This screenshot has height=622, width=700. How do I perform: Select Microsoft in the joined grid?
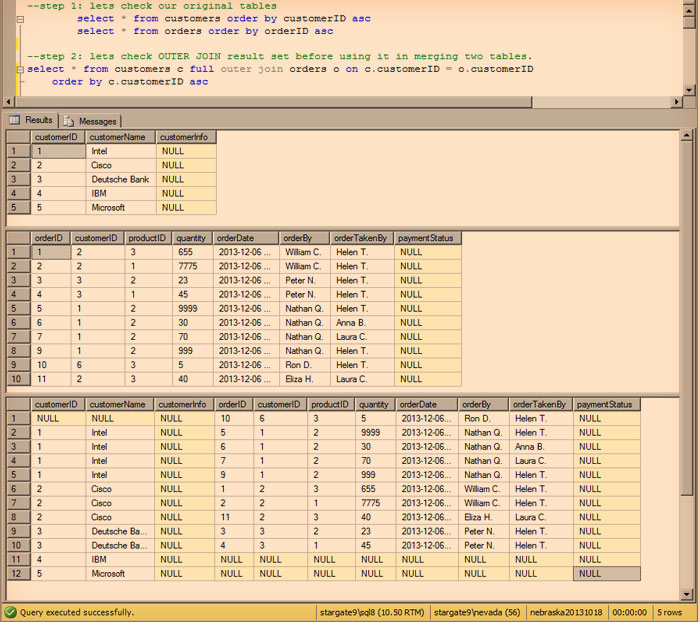tap(120, 573)
